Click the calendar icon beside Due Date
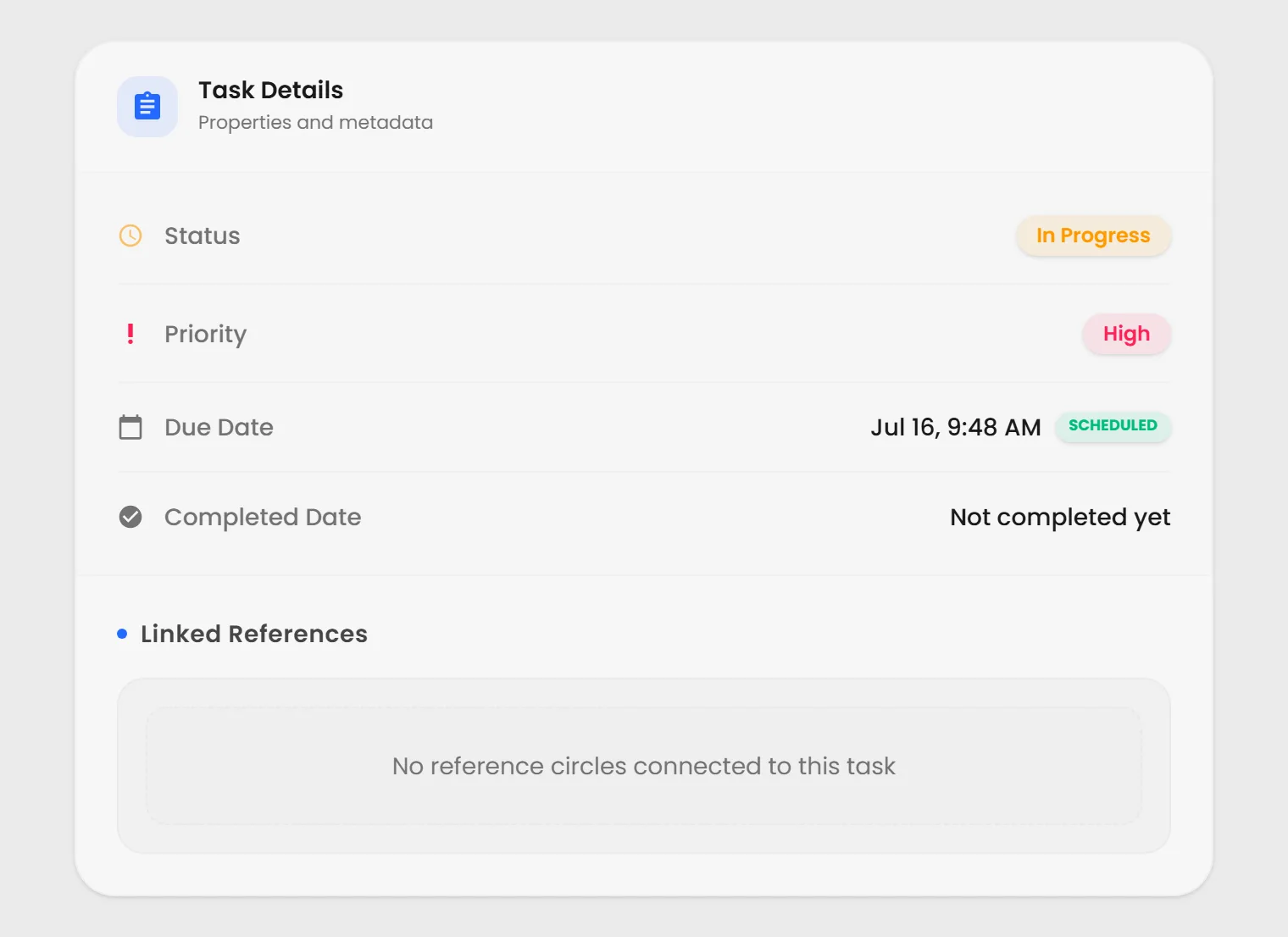This screenshot has width=1288, height=937. point(130,427)
